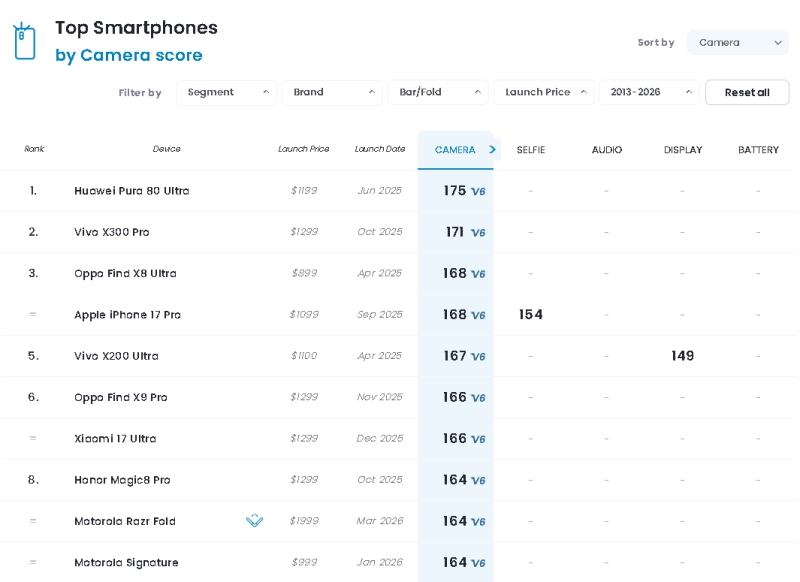Switch to the SELFIE score tab

pos(531,150)
